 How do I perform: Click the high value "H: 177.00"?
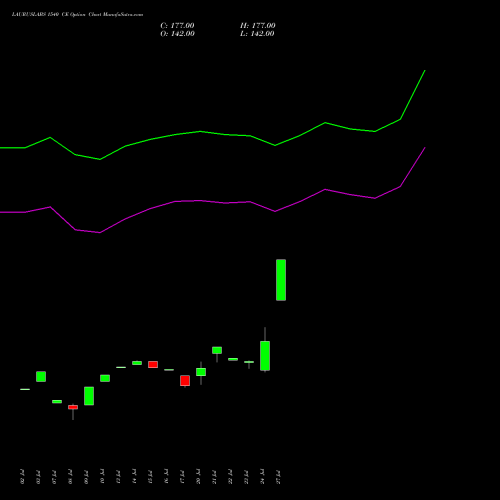258,26
